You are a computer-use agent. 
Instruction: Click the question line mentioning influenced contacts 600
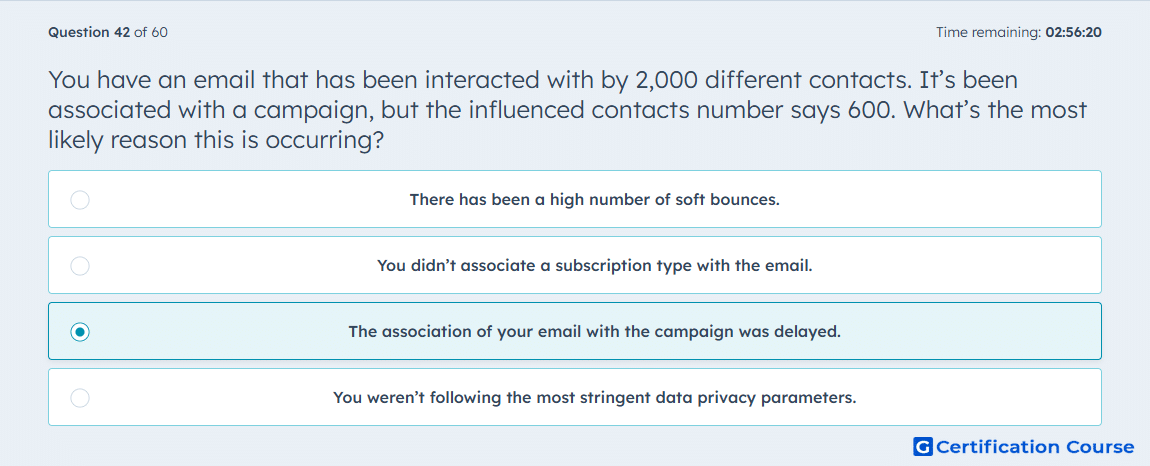566,110
